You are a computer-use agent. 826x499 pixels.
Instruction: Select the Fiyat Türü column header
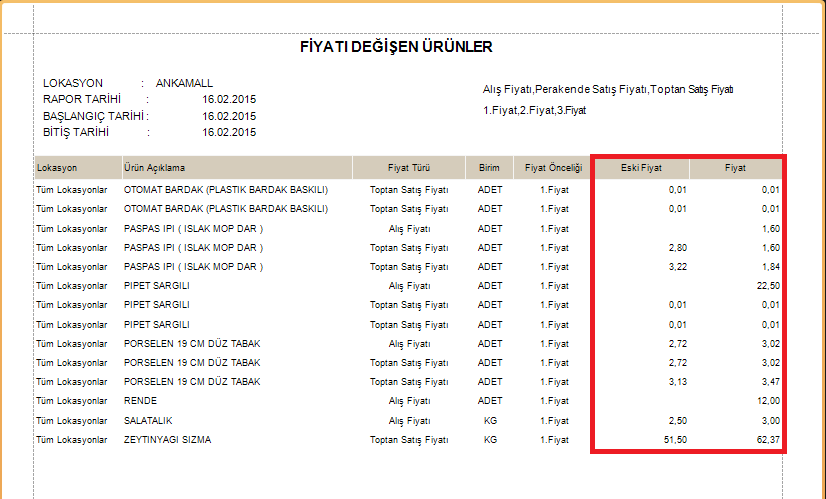tap(409, 168)
